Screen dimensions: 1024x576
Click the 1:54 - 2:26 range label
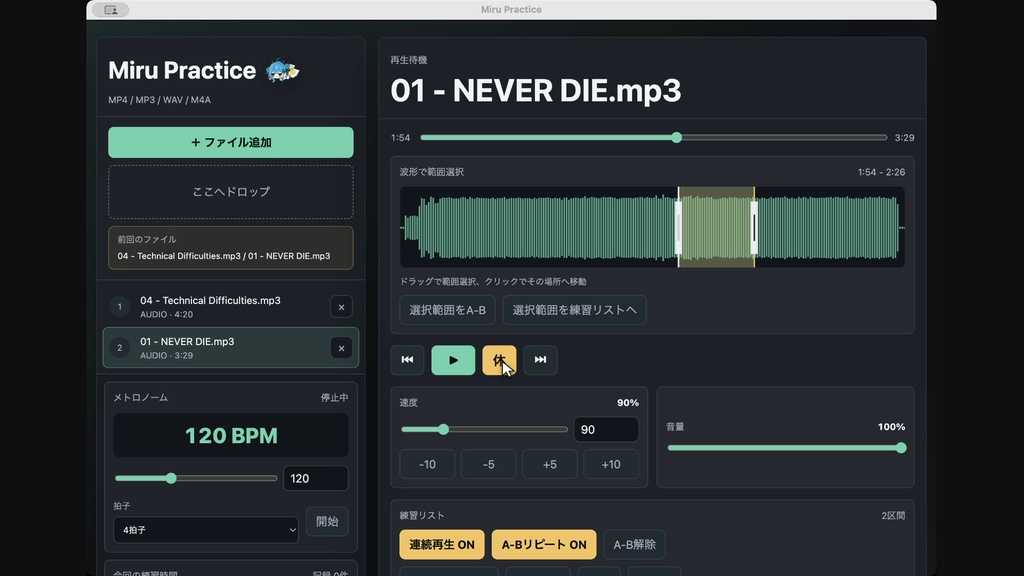click(x=881, y=172)
